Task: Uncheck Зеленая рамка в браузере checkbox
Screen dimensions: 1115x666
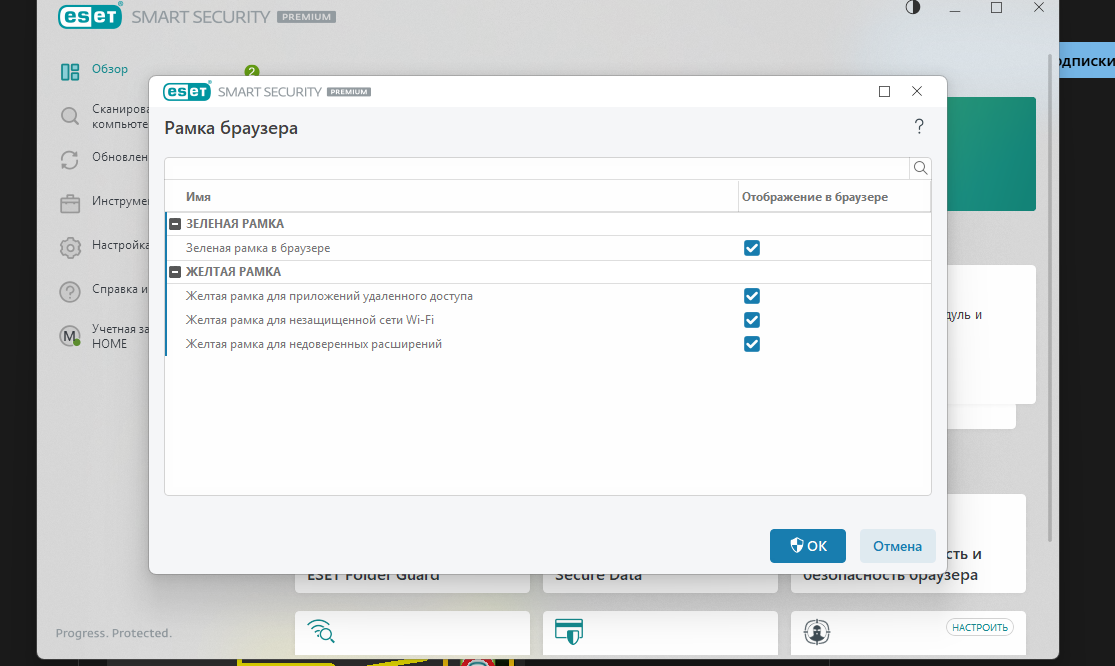Action: (752, 248)
